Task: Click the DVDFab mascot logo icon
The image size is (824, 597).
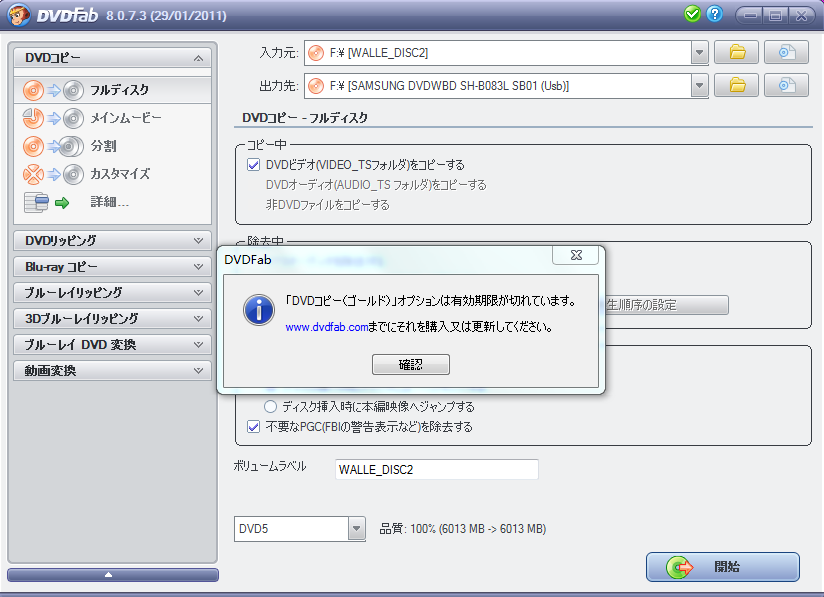Action: 18,15
